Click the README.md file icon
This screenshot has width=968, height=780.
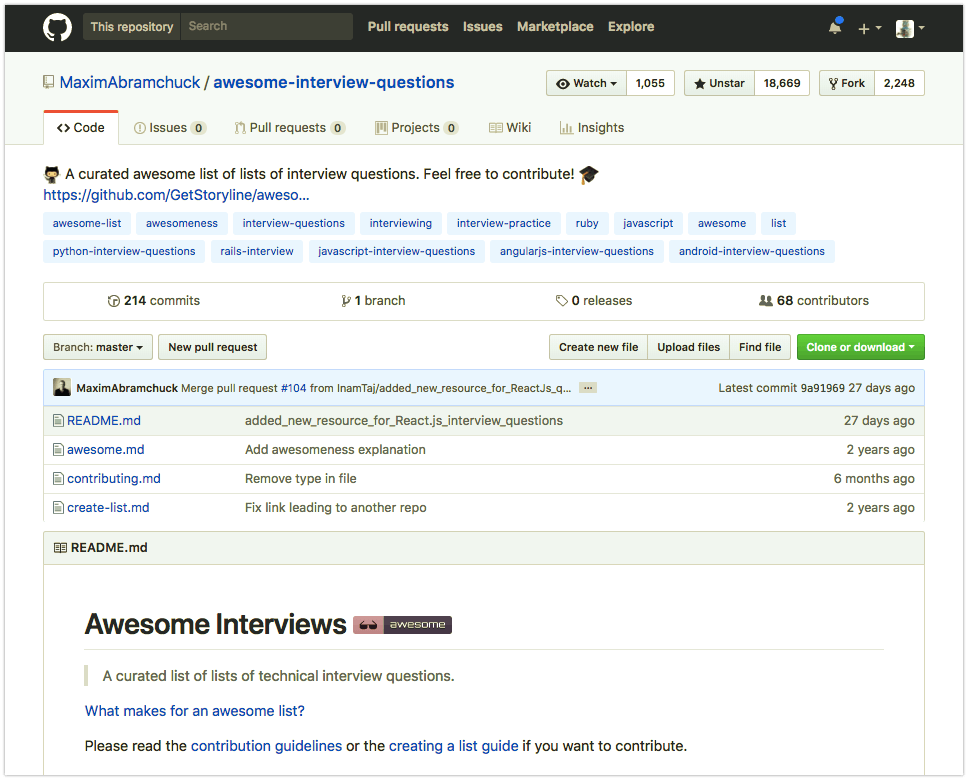pyautogui.click(x=58, y=421)
